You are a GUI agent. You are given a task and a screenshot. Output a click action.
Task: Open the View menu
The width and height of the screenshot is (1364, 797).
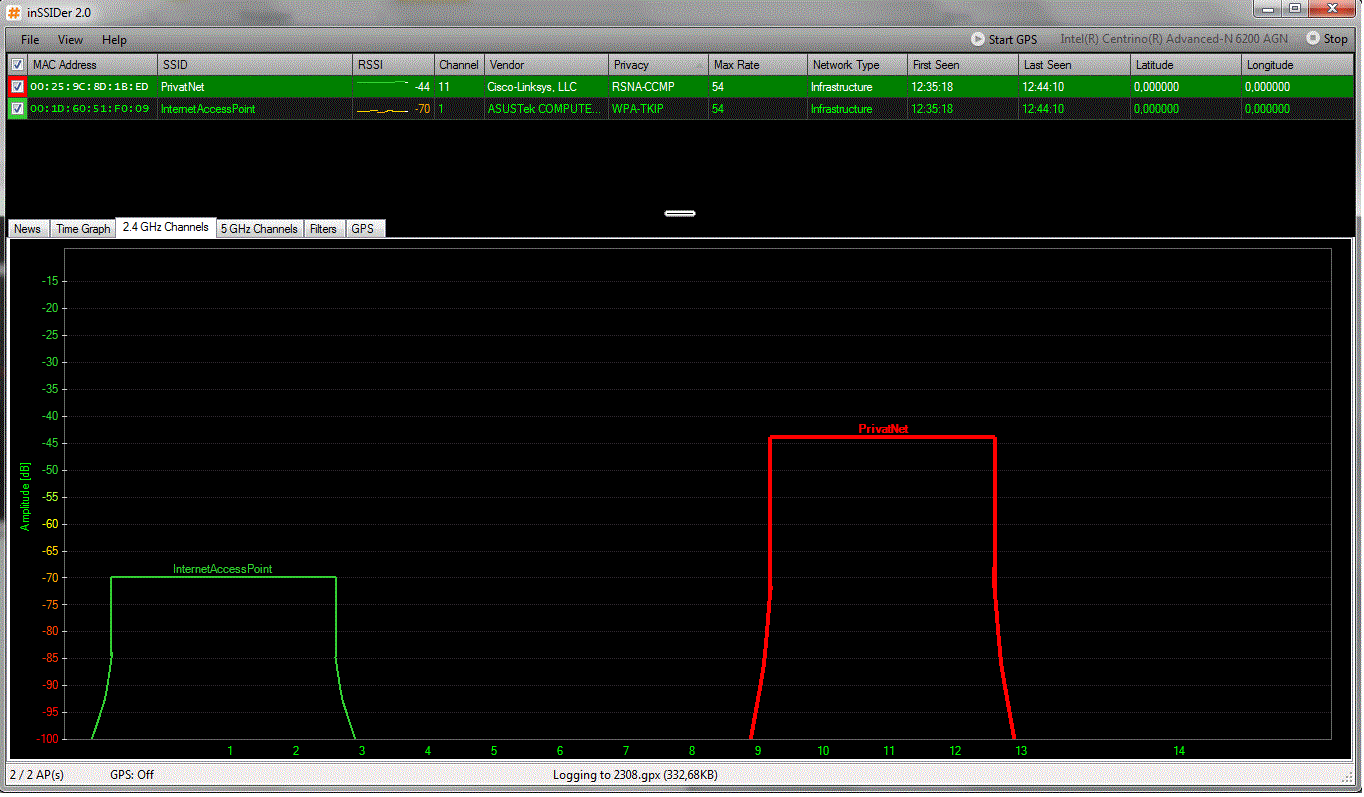[x=70, y=40]
